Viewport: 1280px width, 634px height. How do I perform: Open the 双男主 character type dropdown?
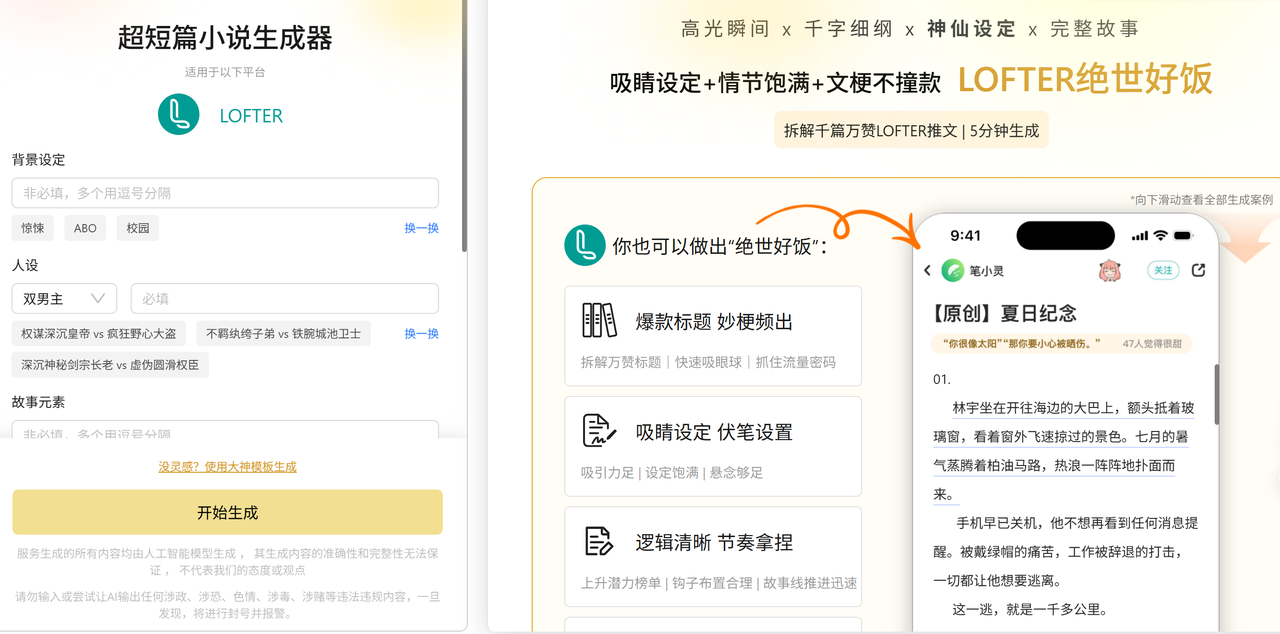point(64,298)
